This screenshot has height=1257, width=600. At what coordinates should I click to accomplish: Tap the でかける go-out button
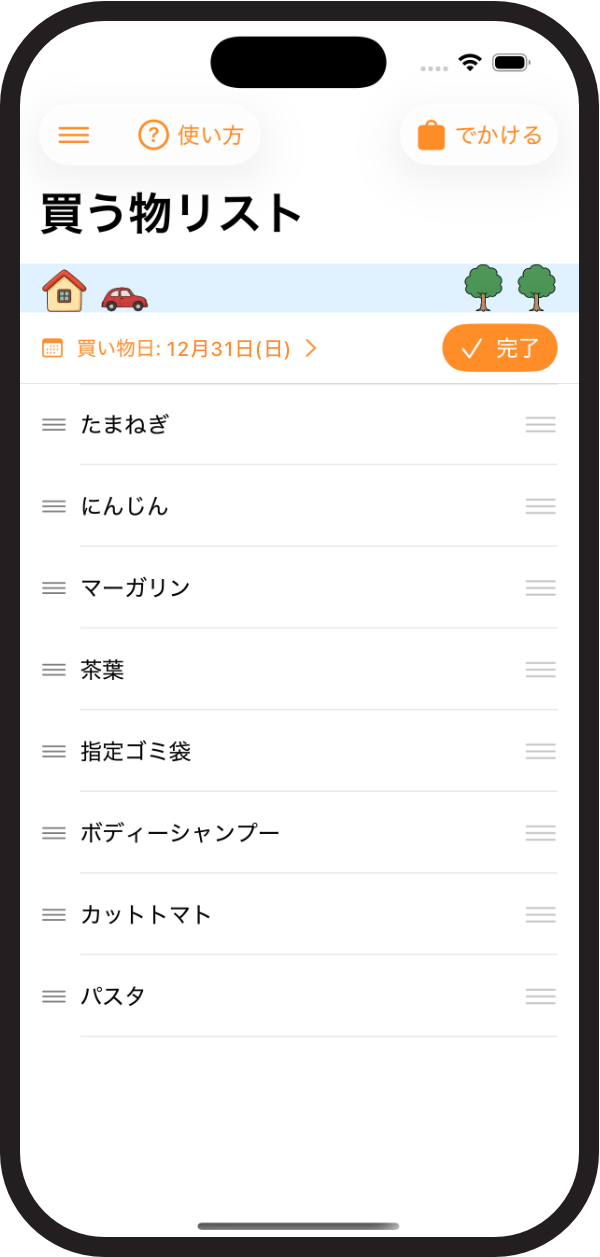click(x=479, y=135)
